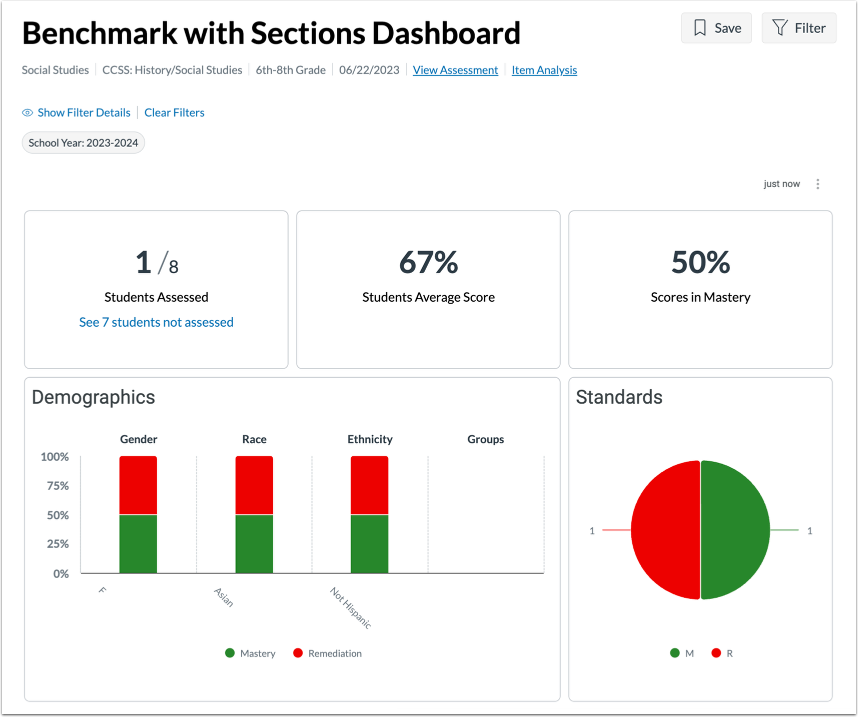858x717 pixels.
Task: Select the Ethnicity bar's red Remediation segment
Action: (x=369, y=485)
